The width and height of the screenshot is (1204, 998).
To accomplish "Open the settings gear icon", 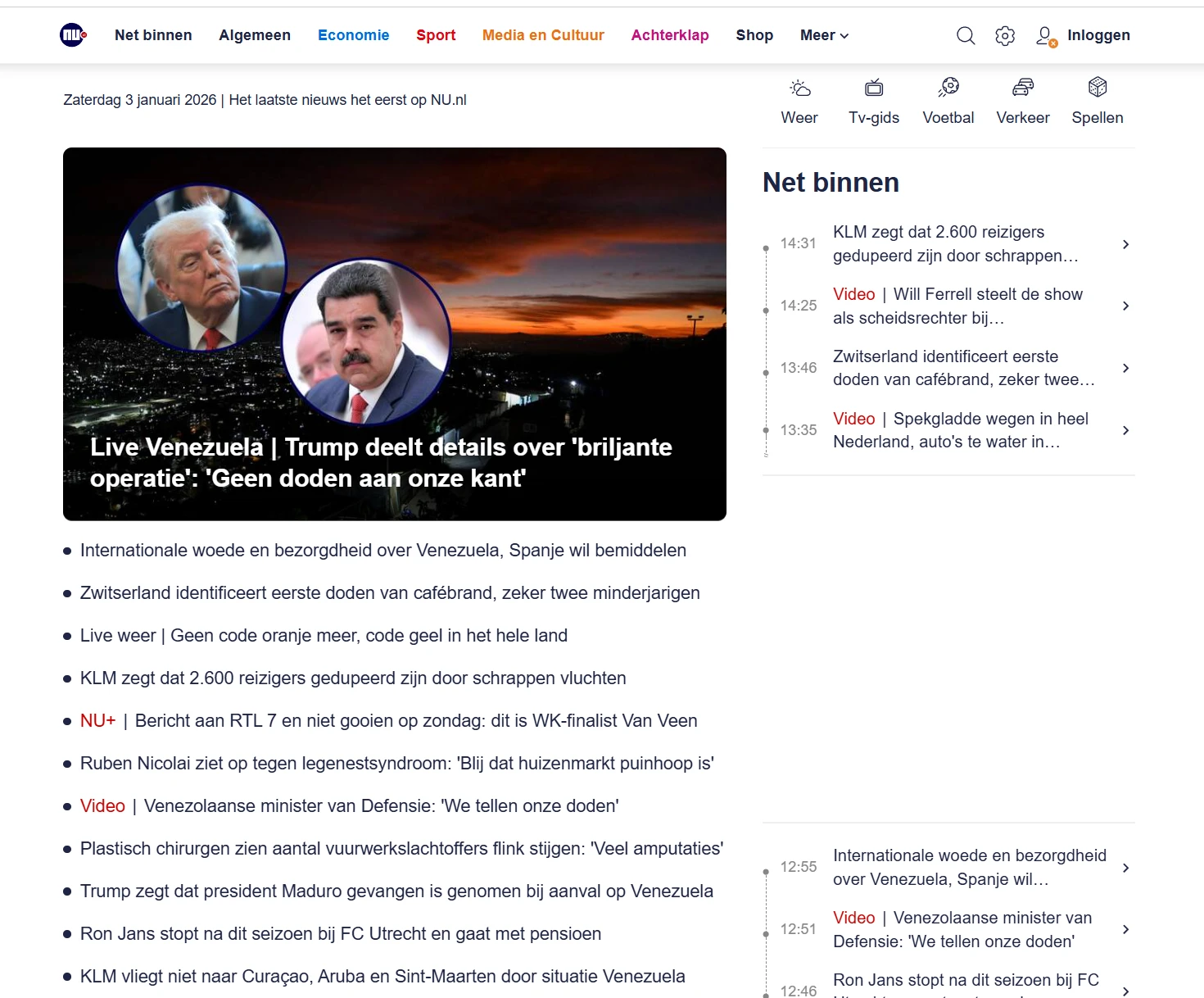I will tap(1005, 35).
